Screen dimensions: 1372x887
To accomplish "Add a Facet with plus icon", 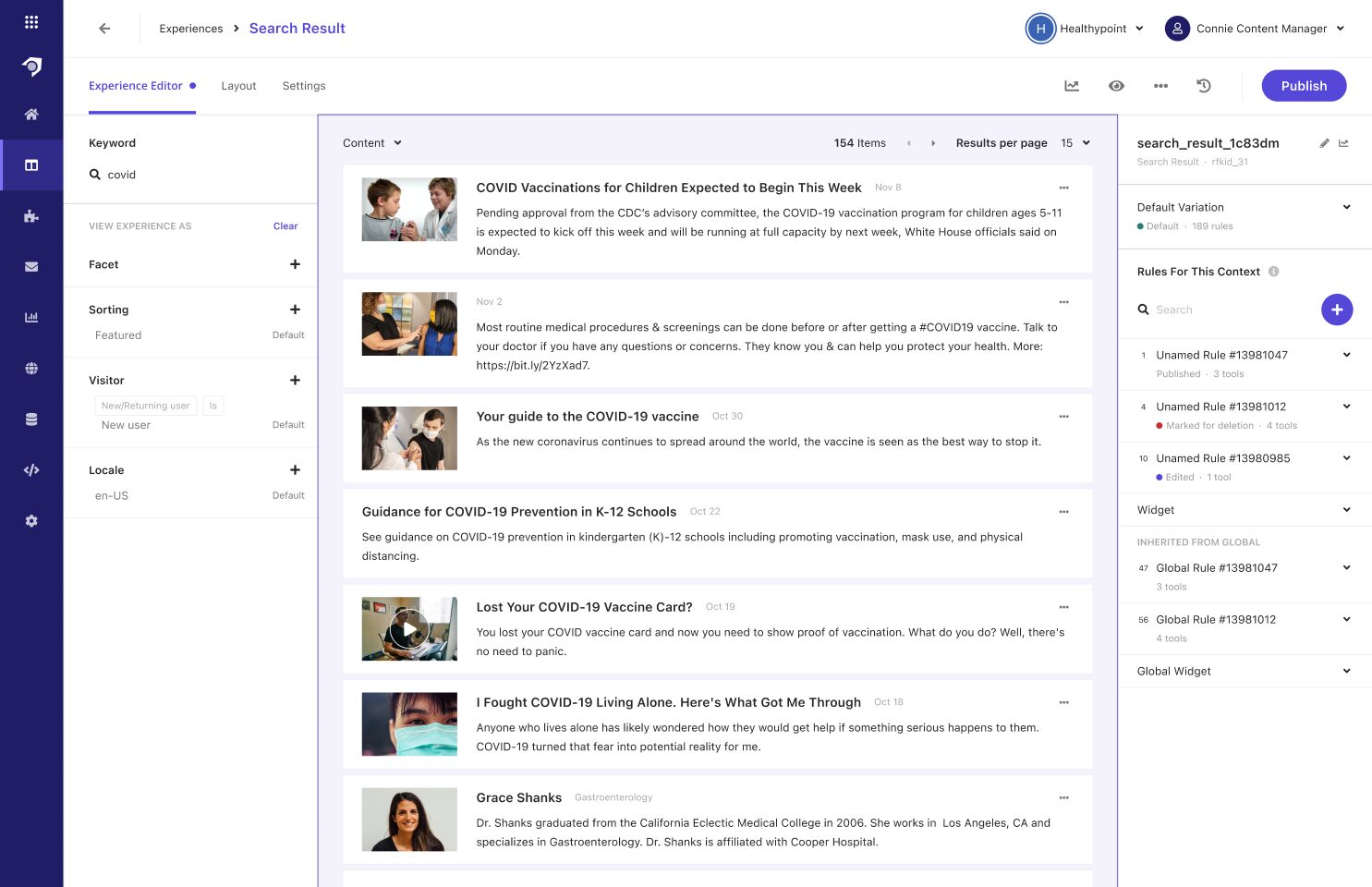I will (x=295, y=264).
